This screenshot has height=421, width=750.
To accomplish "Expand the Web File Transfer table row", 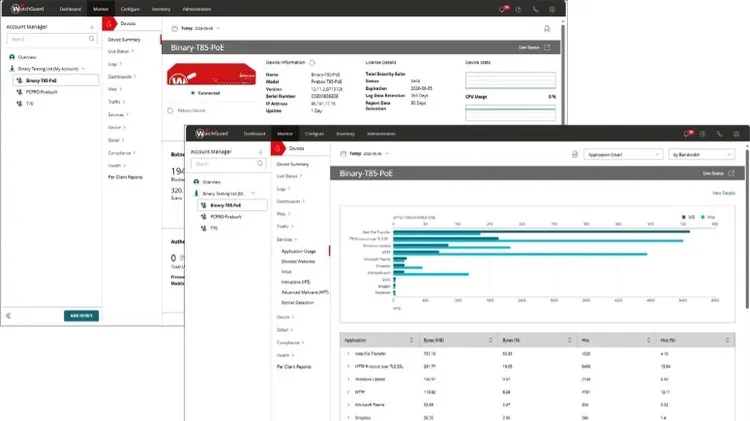I will [x=348, y=354].
